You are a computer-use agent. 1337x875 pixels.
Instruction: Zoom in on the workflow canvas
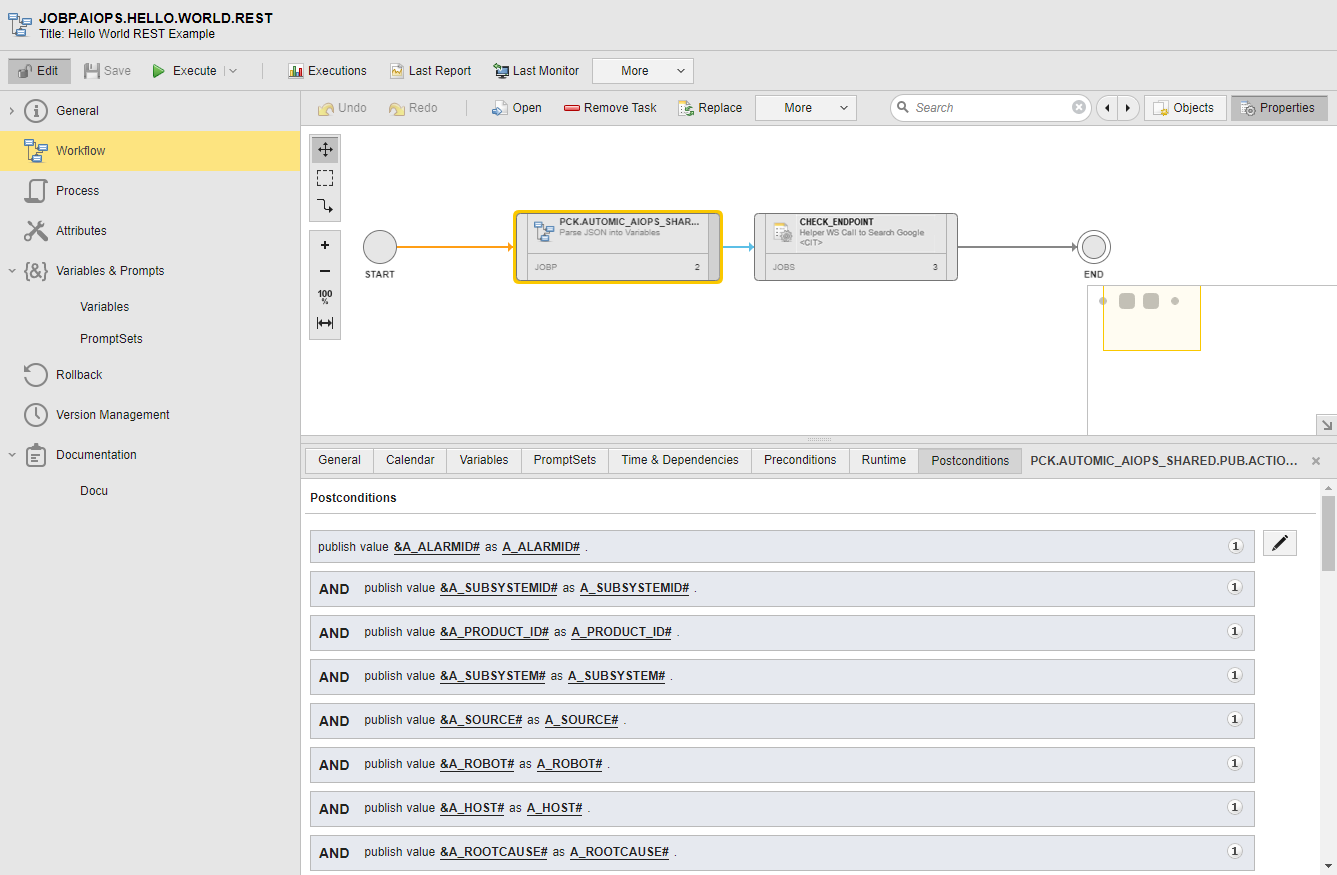coord(325,245)
